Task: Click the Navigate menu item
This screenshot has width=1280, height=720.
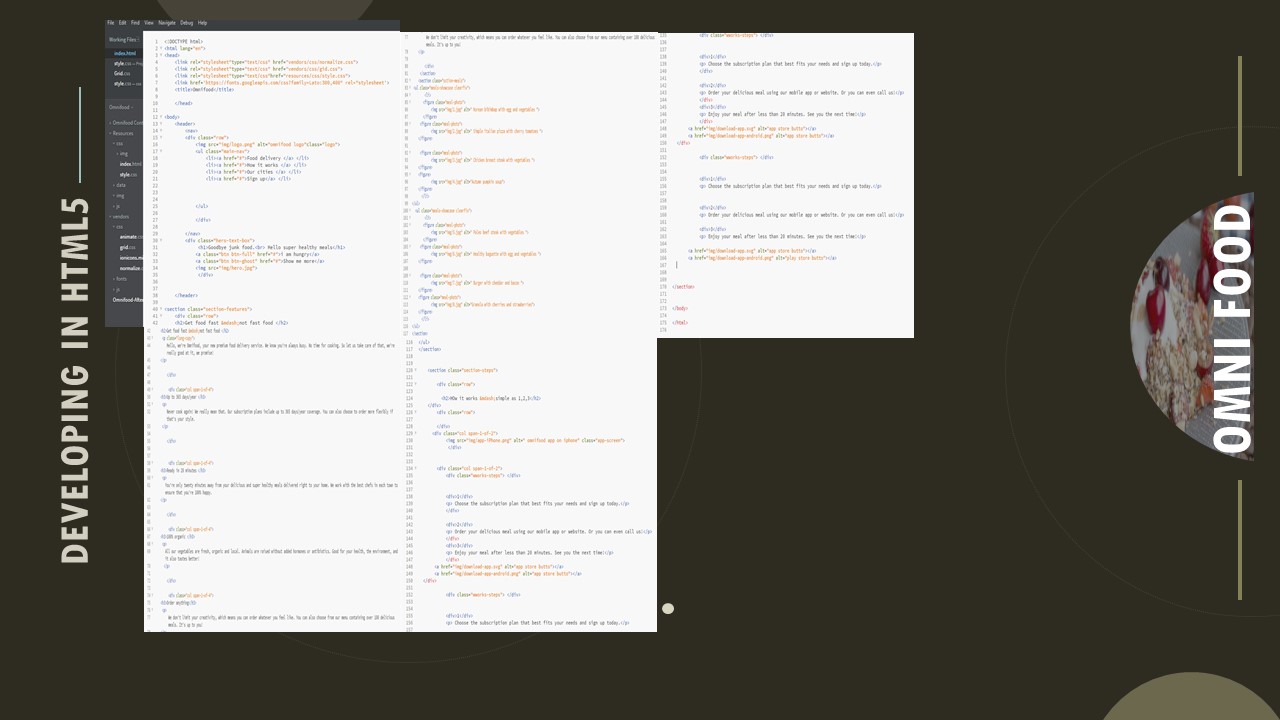Action: [x=166, y=22]
